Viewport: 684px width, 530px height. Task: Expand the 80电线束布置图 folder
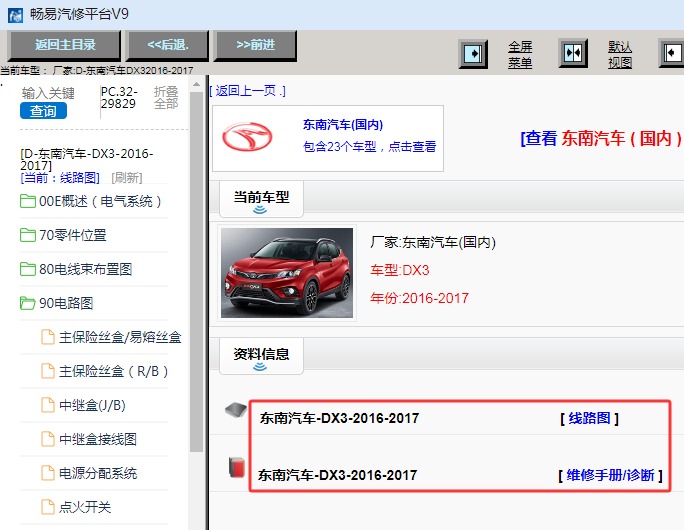[86, 270]
